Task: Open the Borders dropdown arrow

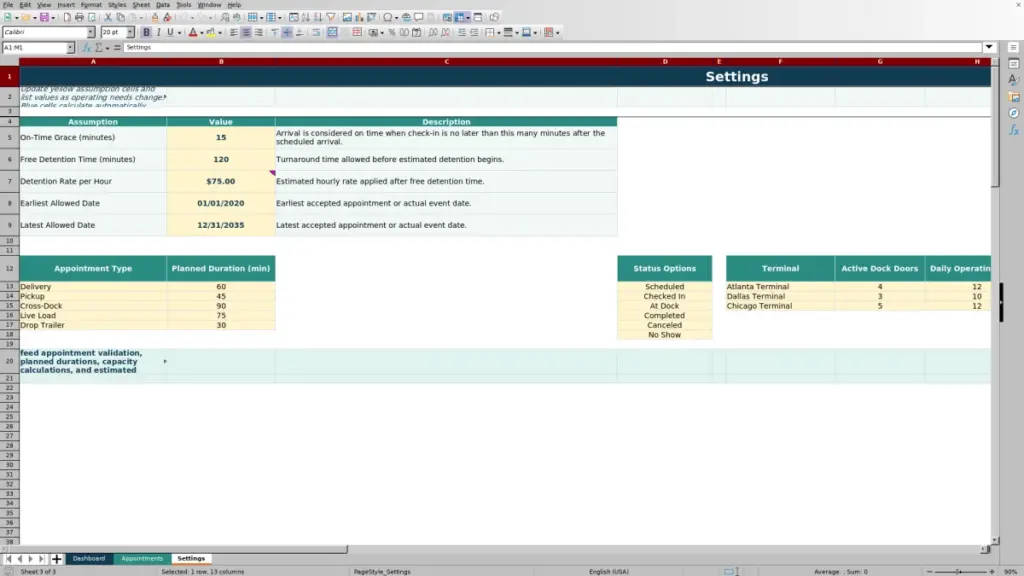Action: point(499,33)
